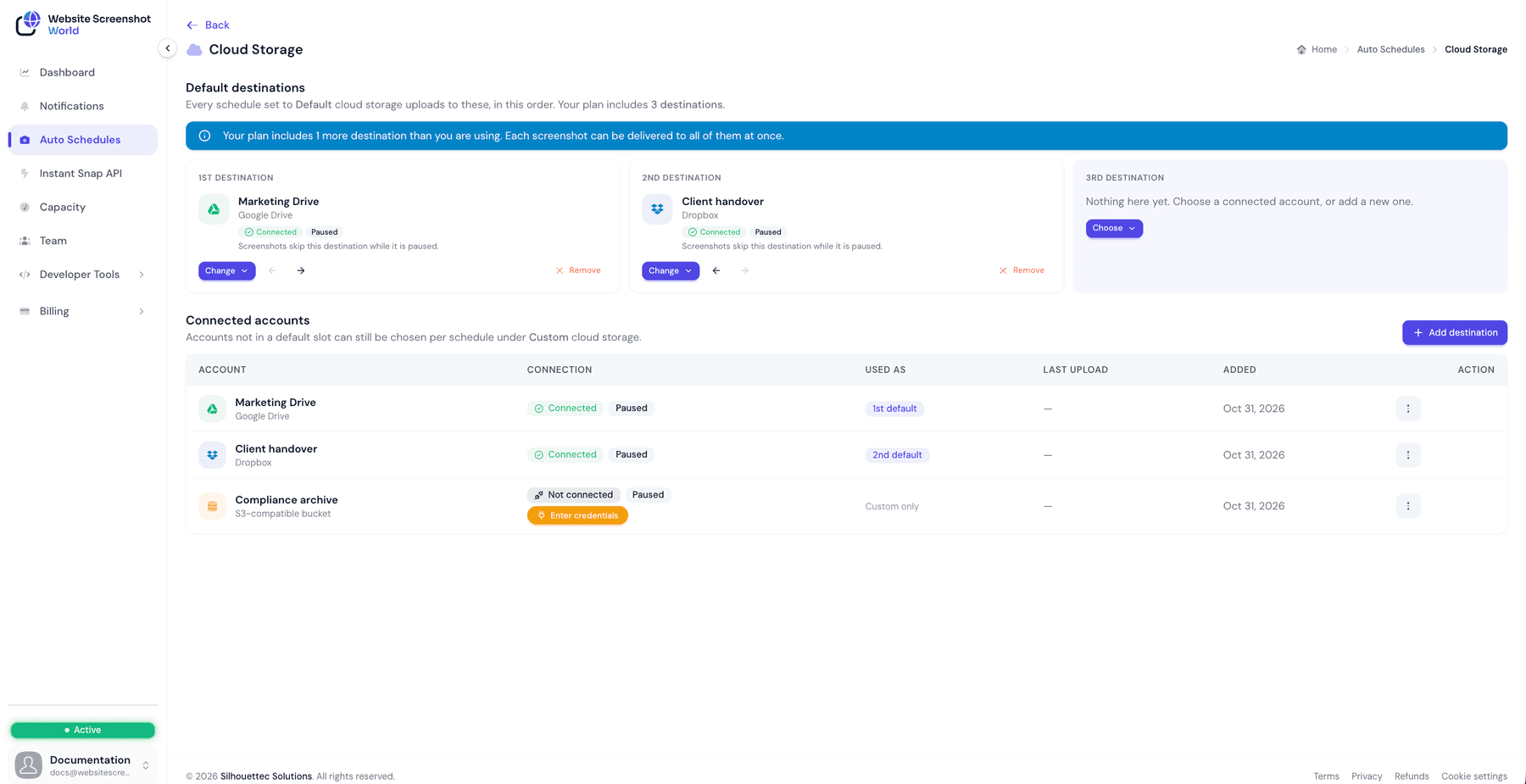This screenshot has height=784, width=1526.
Task: Open the Capacity page
Action: click(x=83, y=207)
